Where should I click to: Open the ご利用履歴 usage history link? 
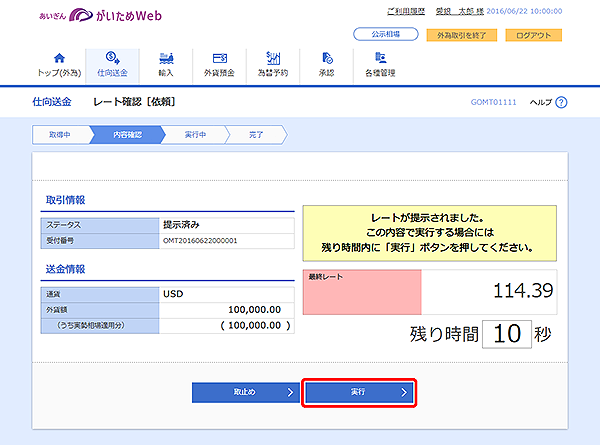click(x=406, y=11)
